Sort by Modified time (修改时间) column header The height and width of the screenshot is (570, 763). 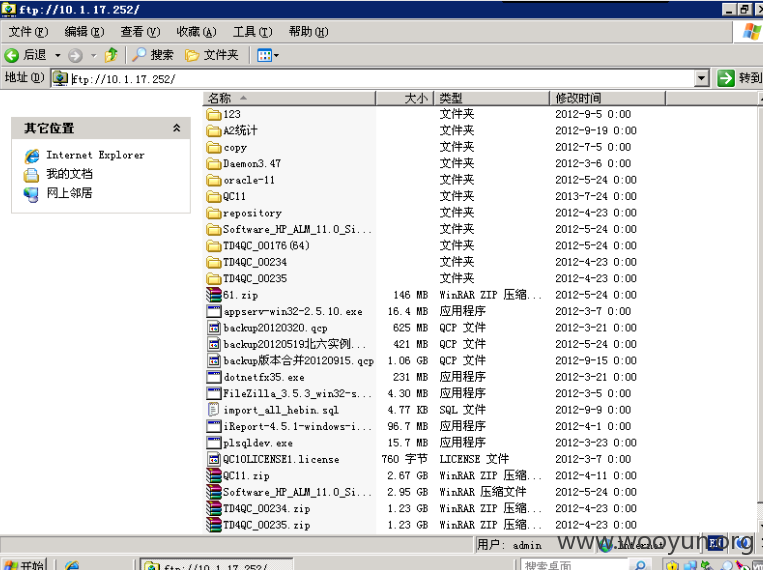pyautogui.click(x=607, y=98)
